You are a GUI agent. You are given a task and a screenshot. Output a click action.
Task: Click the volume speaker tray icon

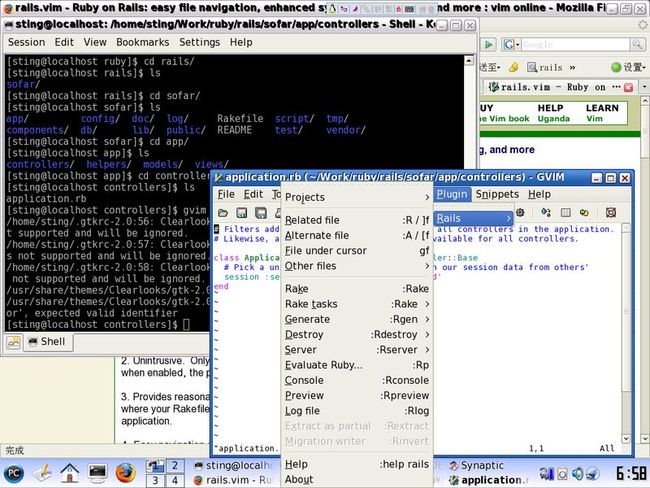click(578, 473)
